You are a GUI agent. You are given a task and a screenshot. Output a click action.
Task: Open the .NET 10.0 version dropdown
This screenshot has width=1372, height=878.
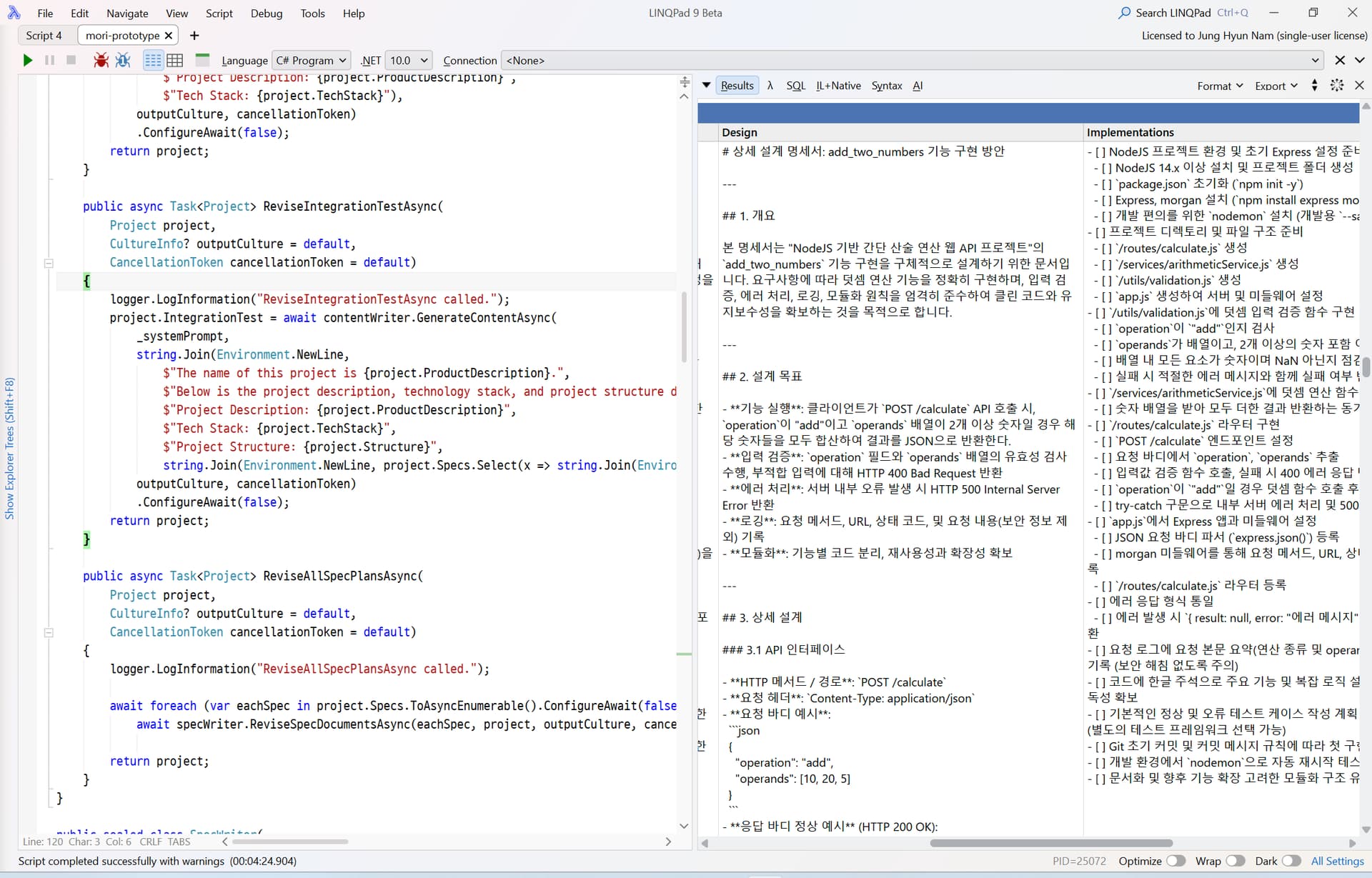coord(409,61)
